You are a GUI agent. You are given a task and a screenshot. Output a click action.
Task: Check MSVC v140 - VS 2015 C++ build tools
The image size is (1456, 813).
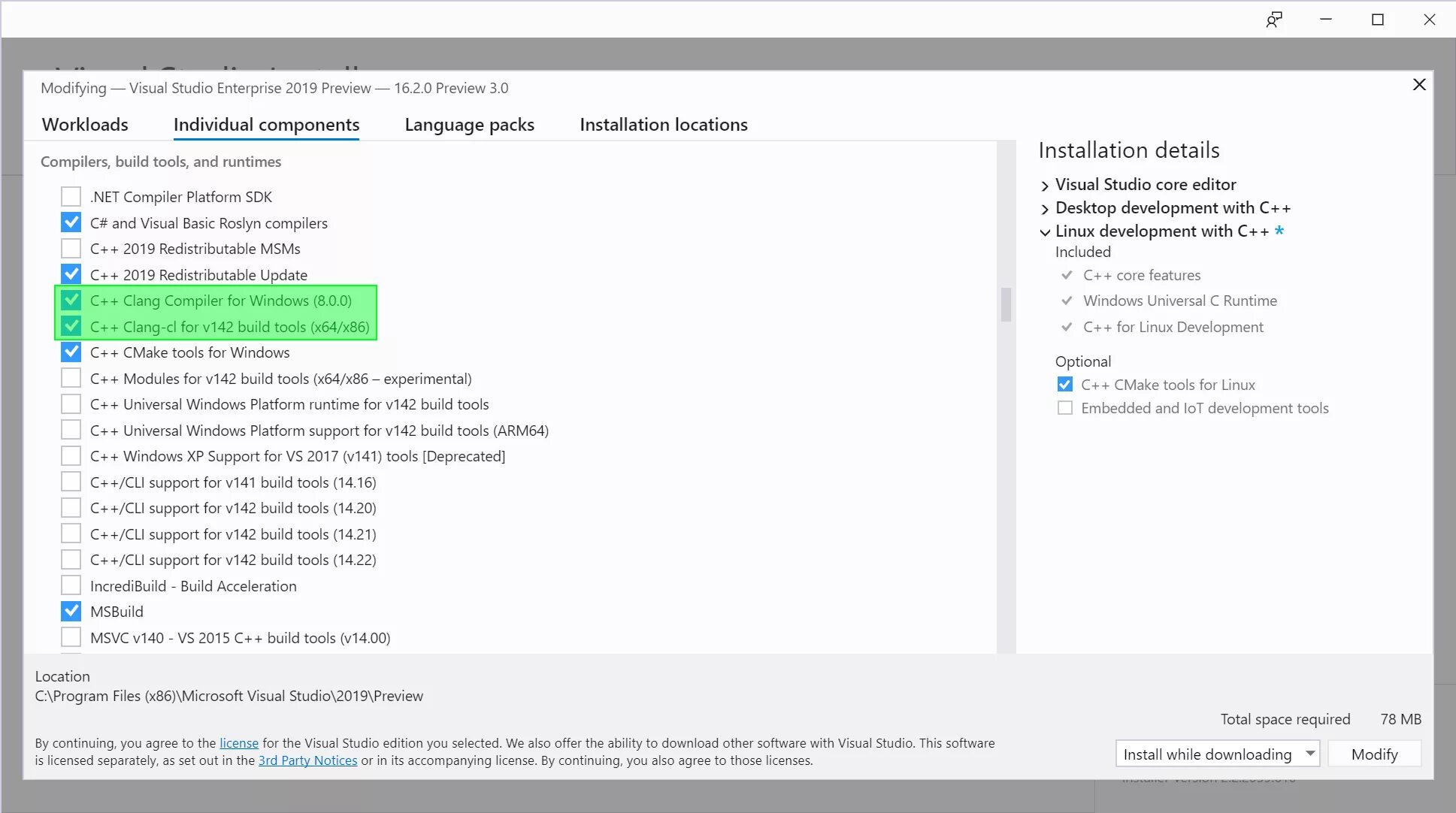click(71, 637)
